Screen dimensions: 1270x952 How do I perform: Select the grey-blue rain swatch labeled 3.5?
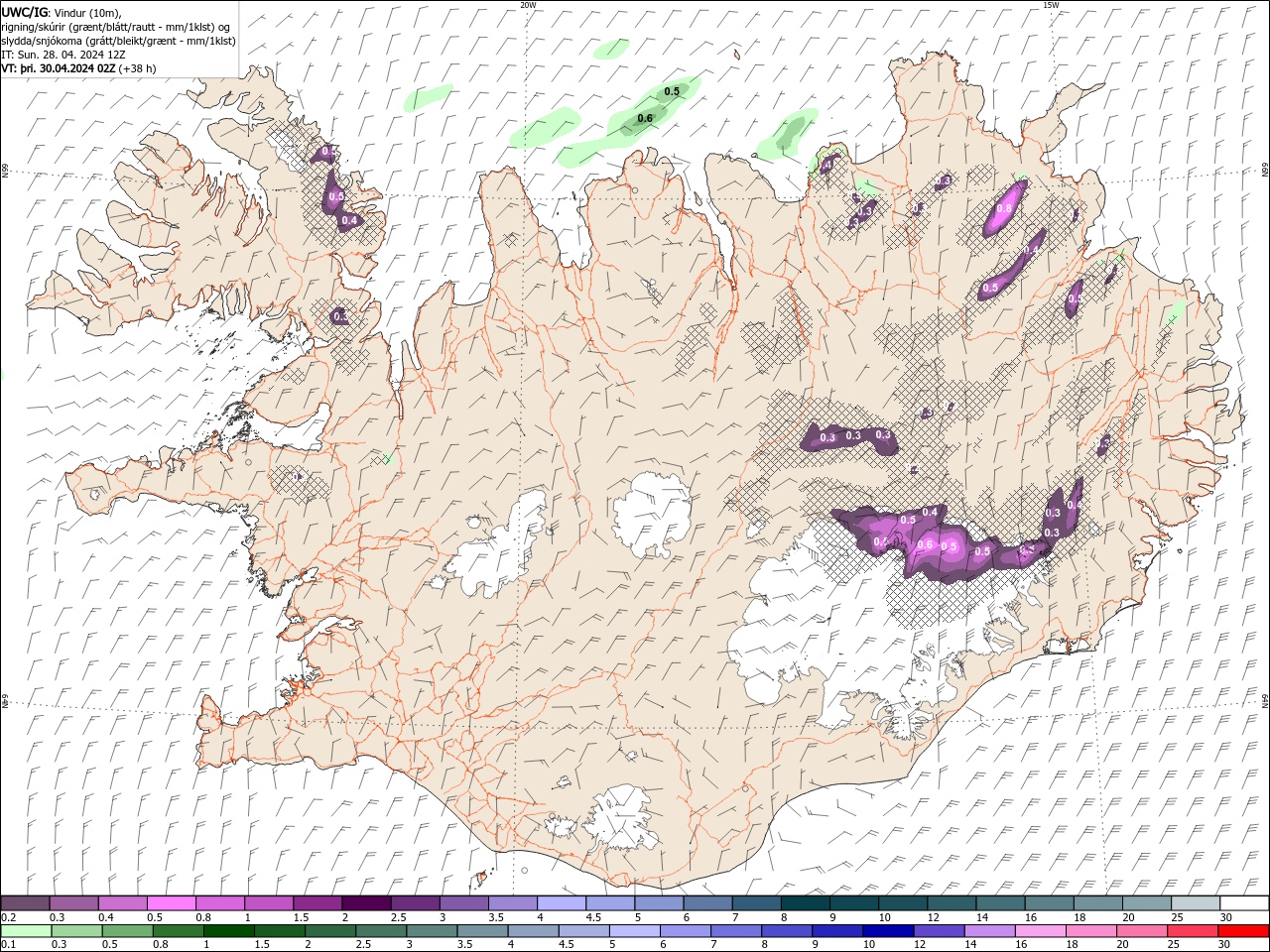click(482, 931)
